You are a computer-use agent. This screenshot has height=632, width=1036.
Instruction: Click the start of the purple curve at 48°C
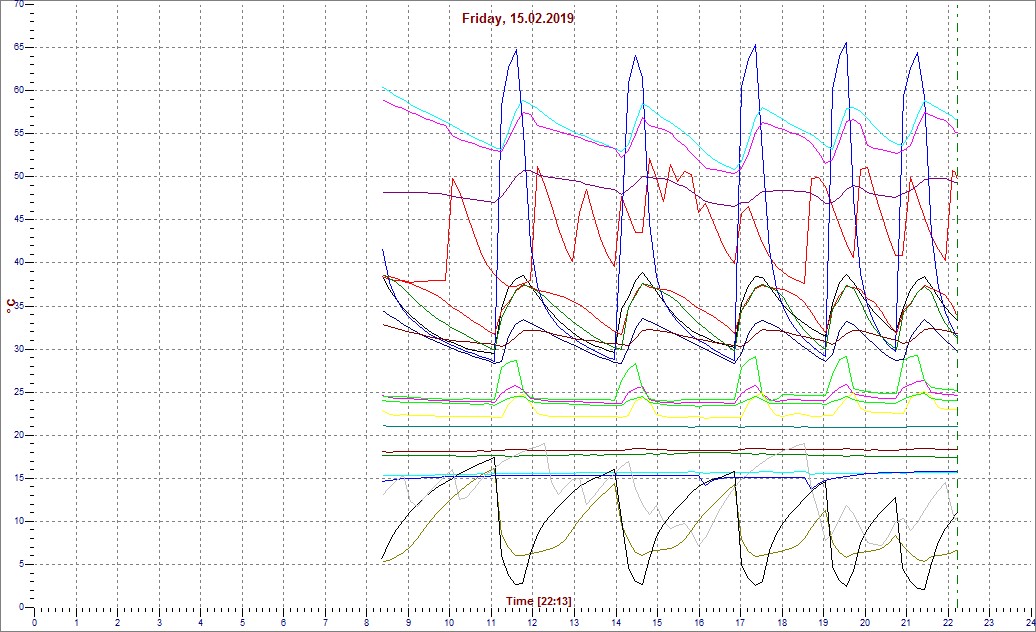(385, 192)
